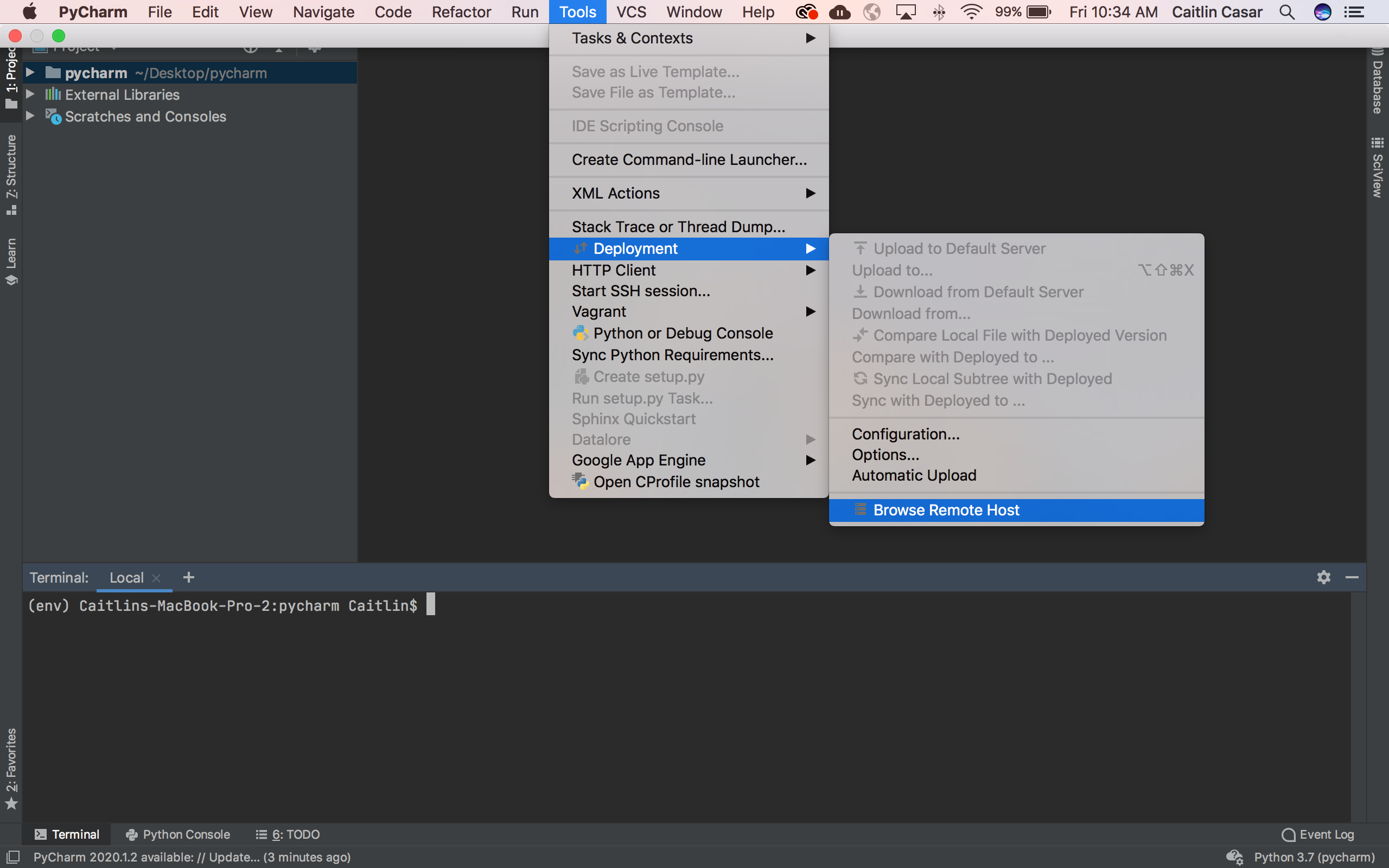Expand the Scratches and Consoles node
Screen dimensions: 1389x868
point(30,116)
